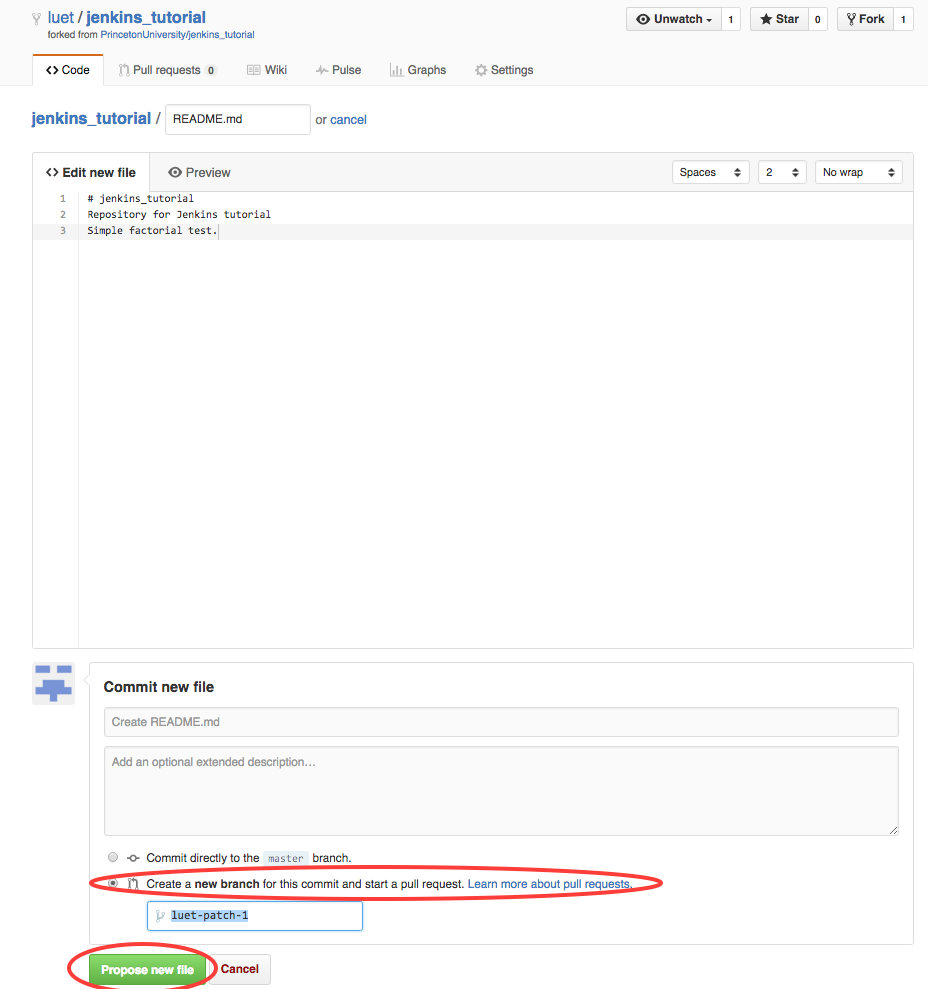Open the PrincetonUniversity/jenkins_tutorial fork source link
This screenshot has height=989, width=928.
click(x=177, y=35)
